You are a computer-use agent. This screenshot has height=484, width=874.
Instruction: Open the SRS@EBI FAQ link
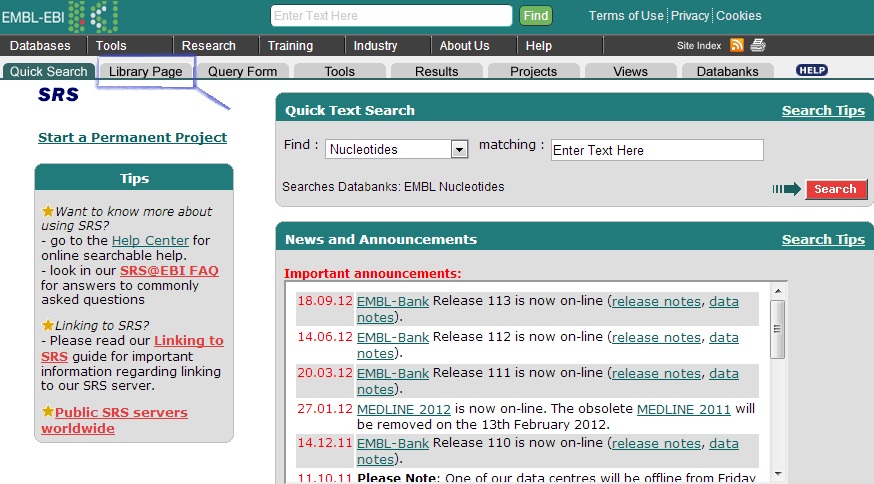169,270
